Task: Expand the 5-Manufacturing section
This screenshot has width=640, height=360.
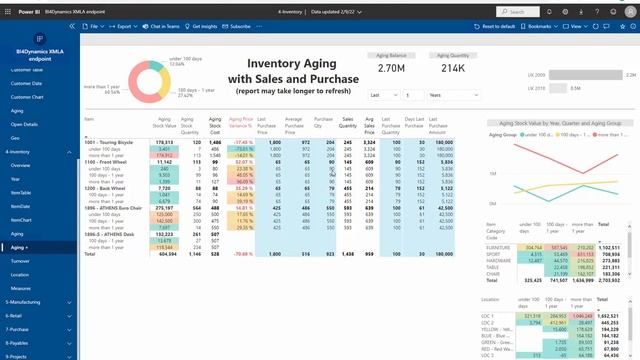Action: pyautogui.click(x=39, y=302)
